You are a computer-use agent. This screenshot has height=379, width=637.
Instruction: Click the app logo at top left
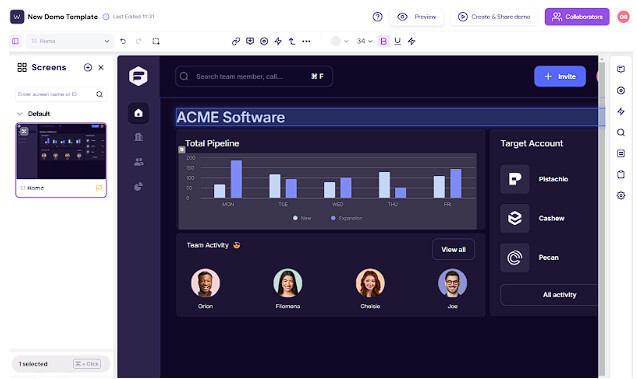(17, 17)
